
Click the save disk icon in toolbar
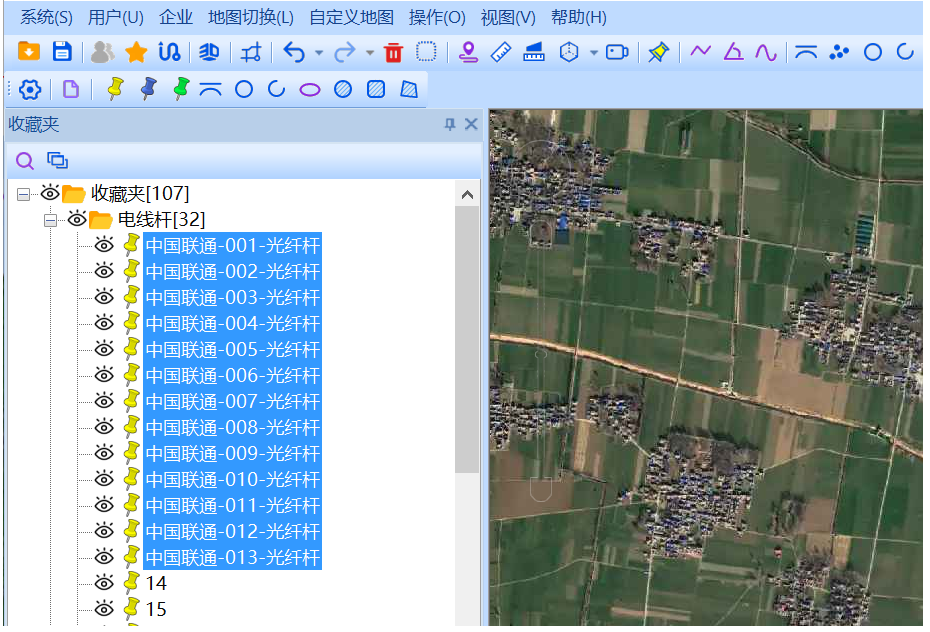62,52
